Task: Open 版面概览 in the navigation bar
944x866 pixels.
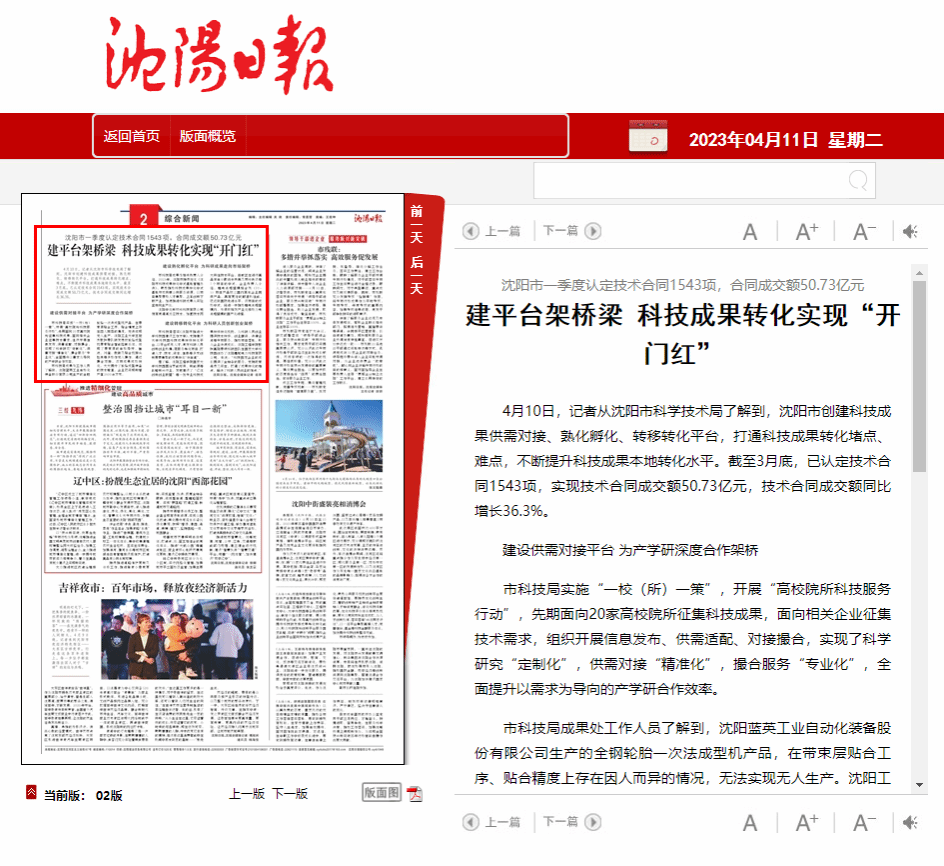Action: (208, 136)
